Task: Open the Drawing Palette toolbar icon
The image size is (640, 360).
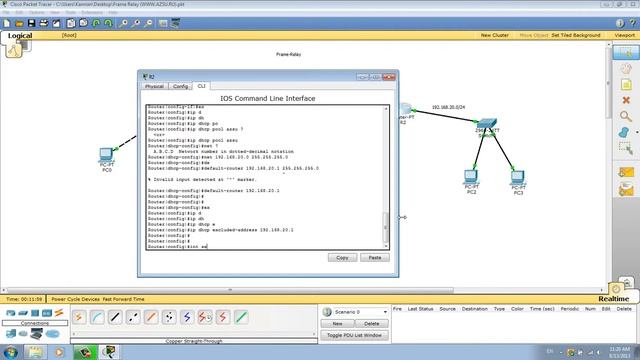Action: tap(163, 23)
